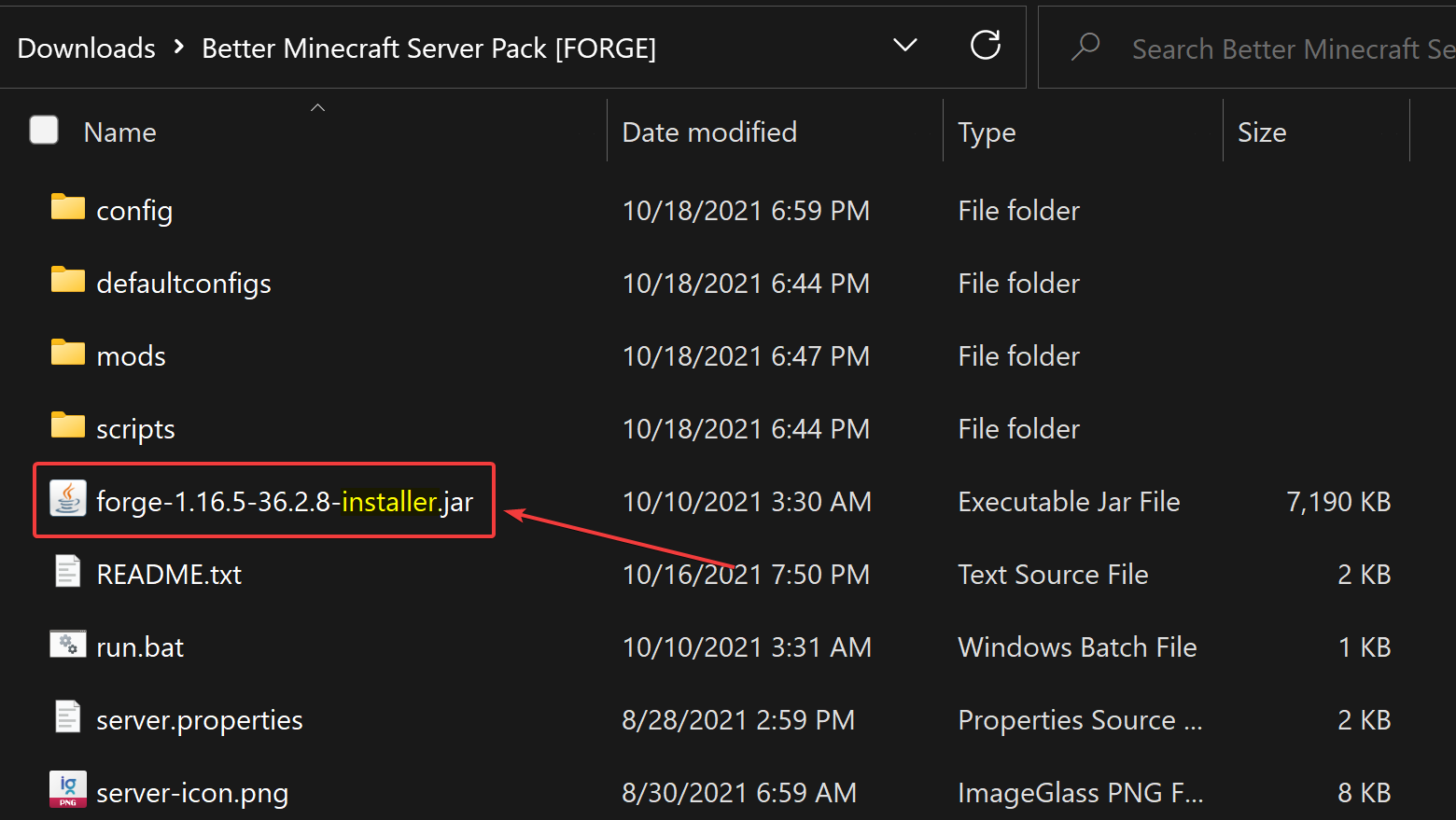Sort files by Size column header
This screenshot has width=1456, height=820.
pos(1262,132)
